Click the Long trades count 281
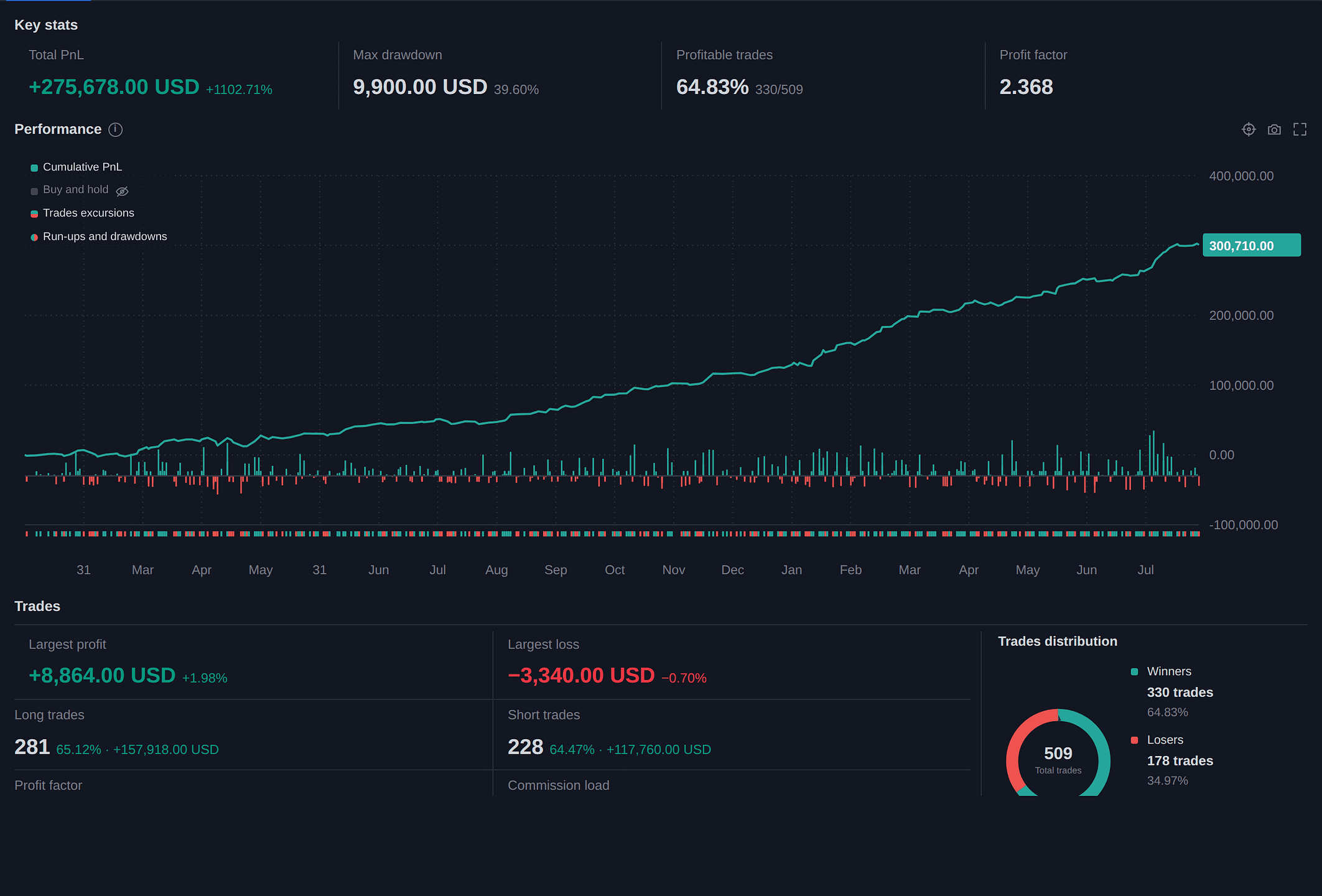The height and width of the screenshot is (896, 1322). pyautogui.click(x=32, y=747)
